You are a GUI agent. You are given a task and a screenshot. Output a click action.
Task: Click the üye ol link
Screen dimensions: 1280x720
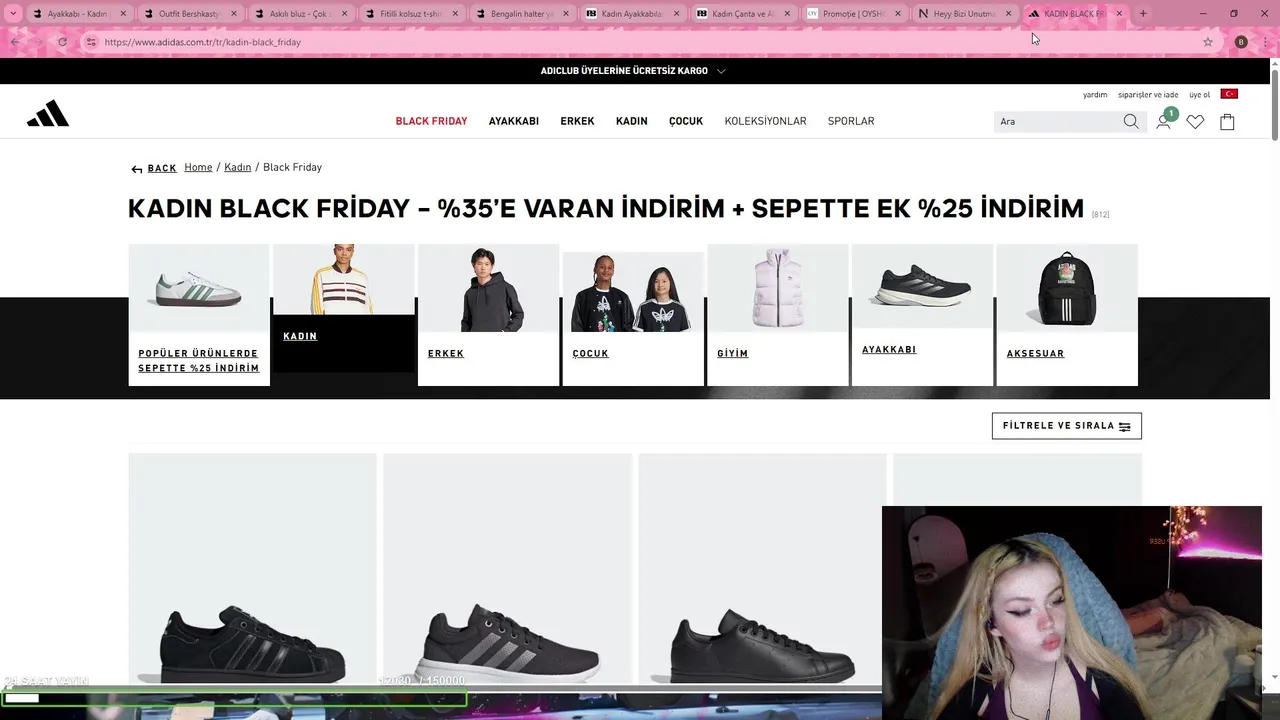(1199, 95)
